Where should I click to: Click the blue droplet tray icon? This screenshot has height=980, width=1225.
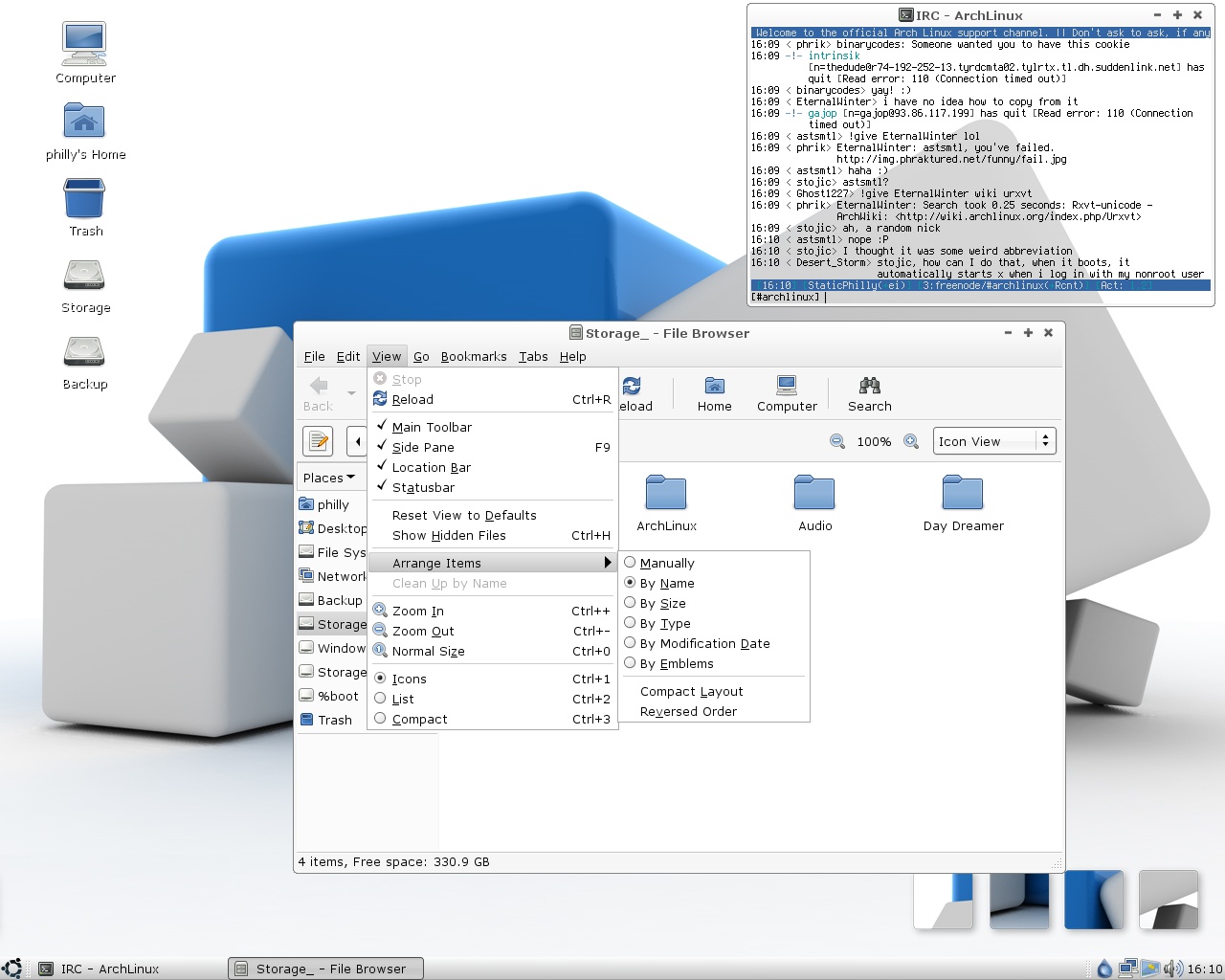click(1105, 969)
